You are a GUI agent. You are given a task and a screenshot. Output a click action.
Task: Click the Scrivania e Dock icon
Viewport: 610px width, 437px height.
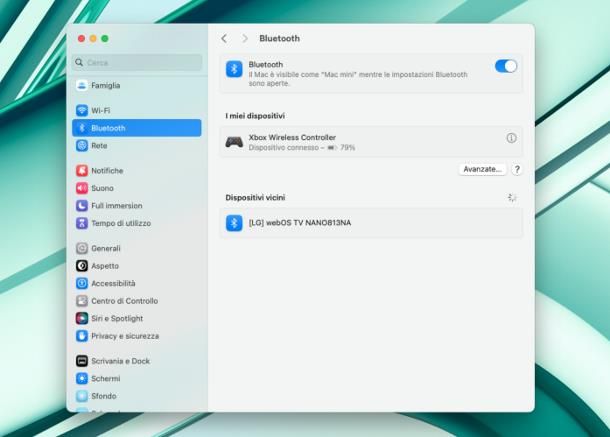(82, 361)
